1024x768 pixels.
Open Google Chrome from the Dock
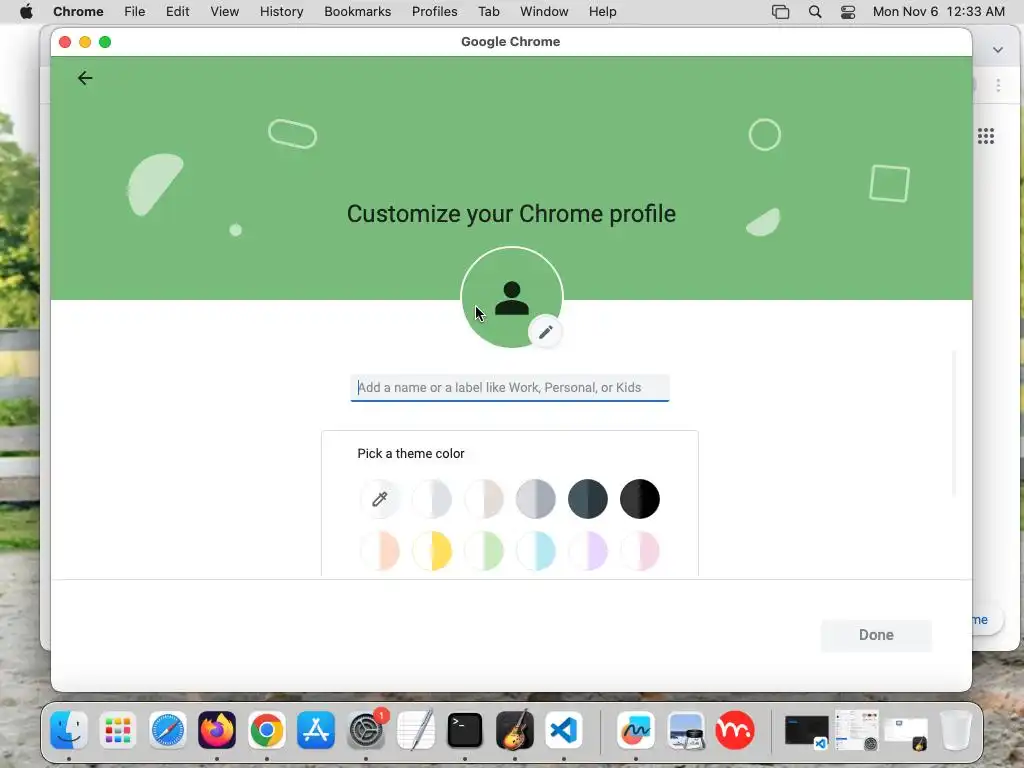pyautogui.click(x=266, y=729)
